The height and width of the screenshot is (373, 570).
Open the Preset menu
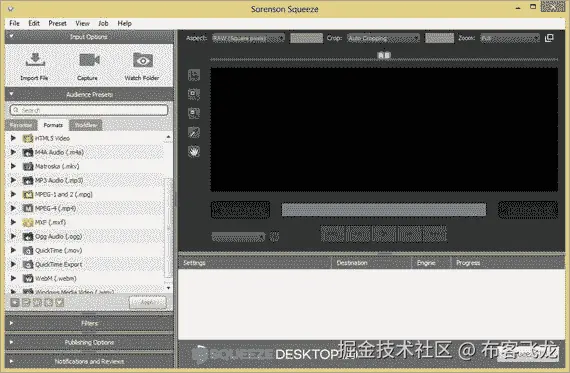(x=57, y=23)
